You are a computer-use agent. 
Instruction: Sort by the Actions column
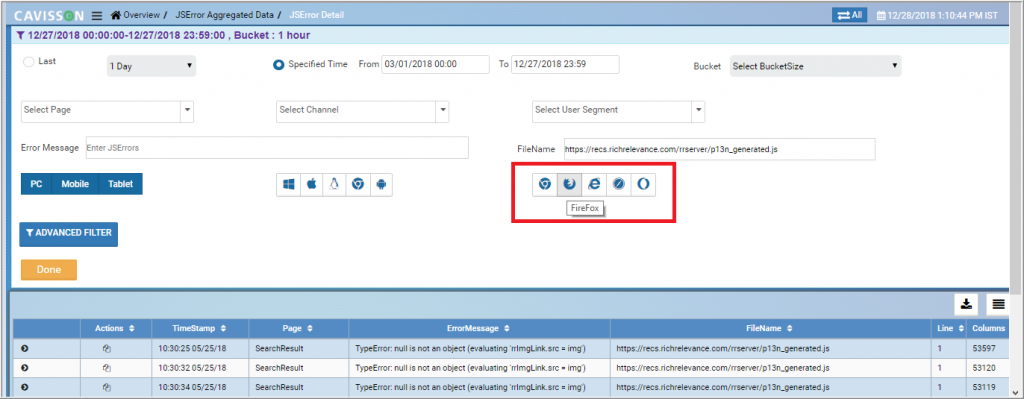click(x=115, y=328)
